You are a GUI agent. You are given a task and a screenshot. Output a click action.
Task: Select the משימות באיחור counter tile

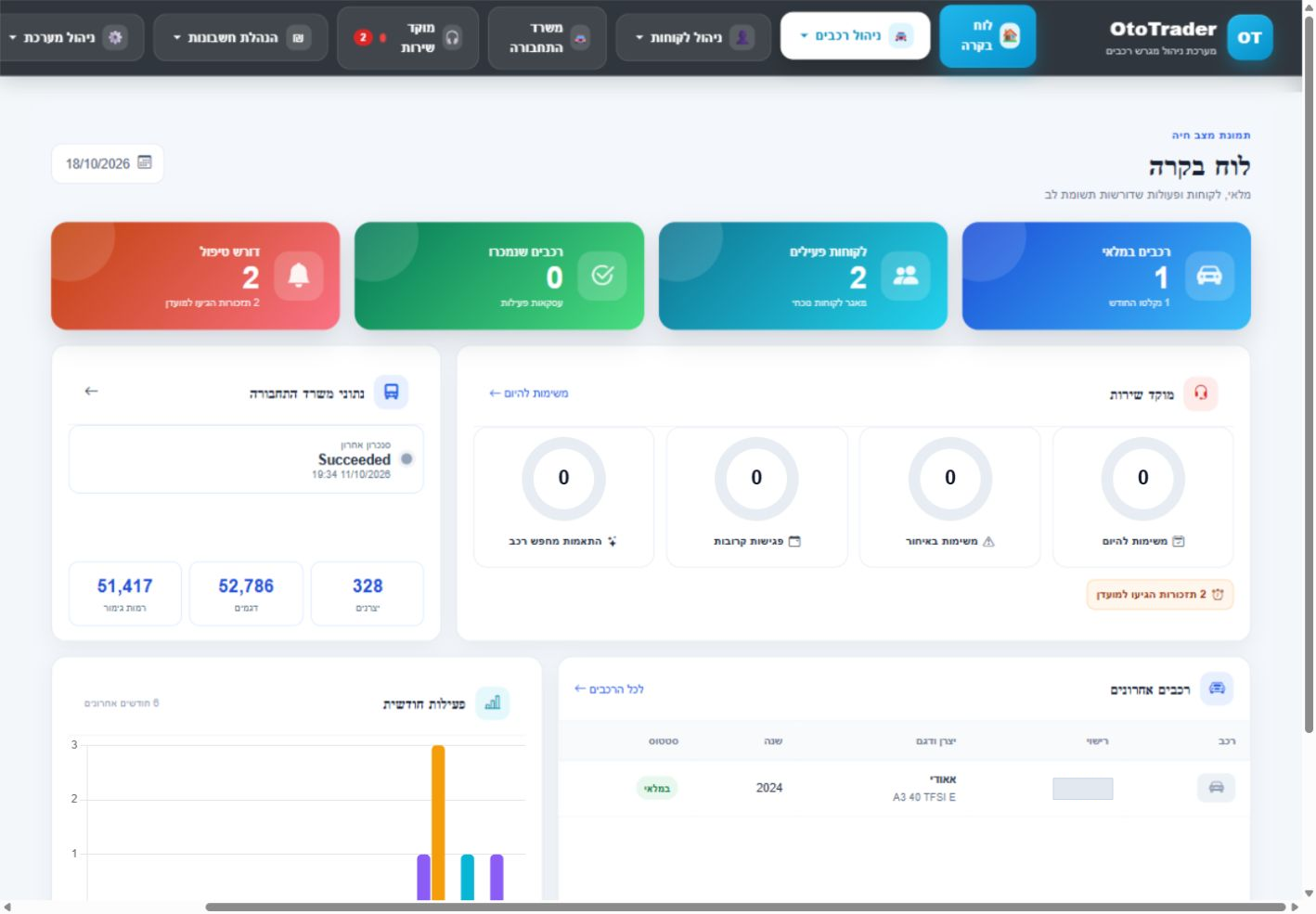[949, 497]
